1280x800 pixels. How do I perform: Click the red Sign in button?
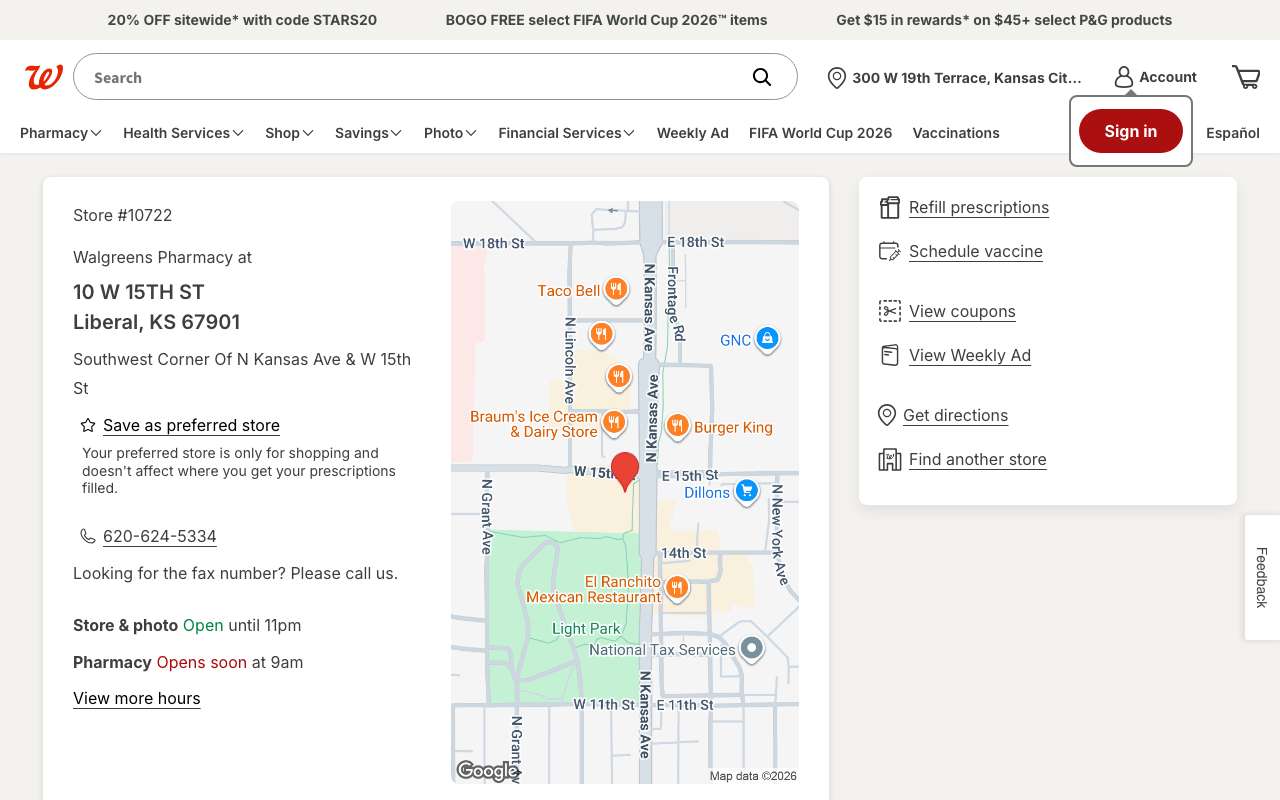click(1131, 131)
